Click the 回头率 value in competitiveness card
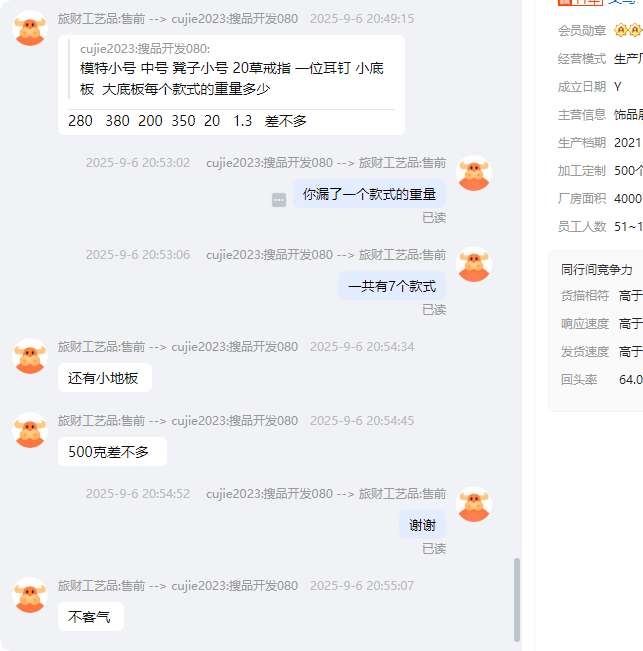 tap(631, 379)
